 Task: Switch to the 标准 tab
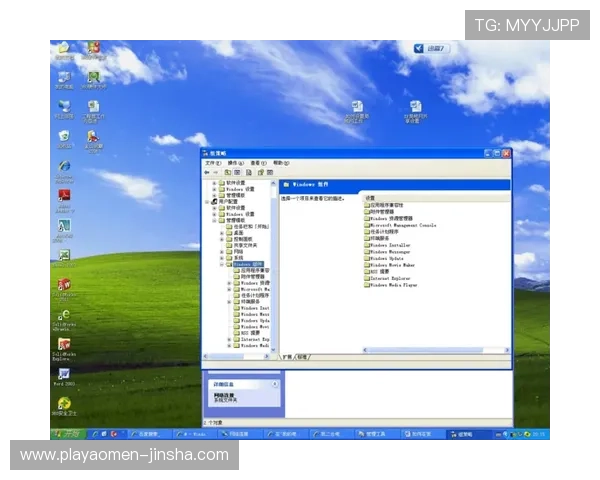point(302,356)
